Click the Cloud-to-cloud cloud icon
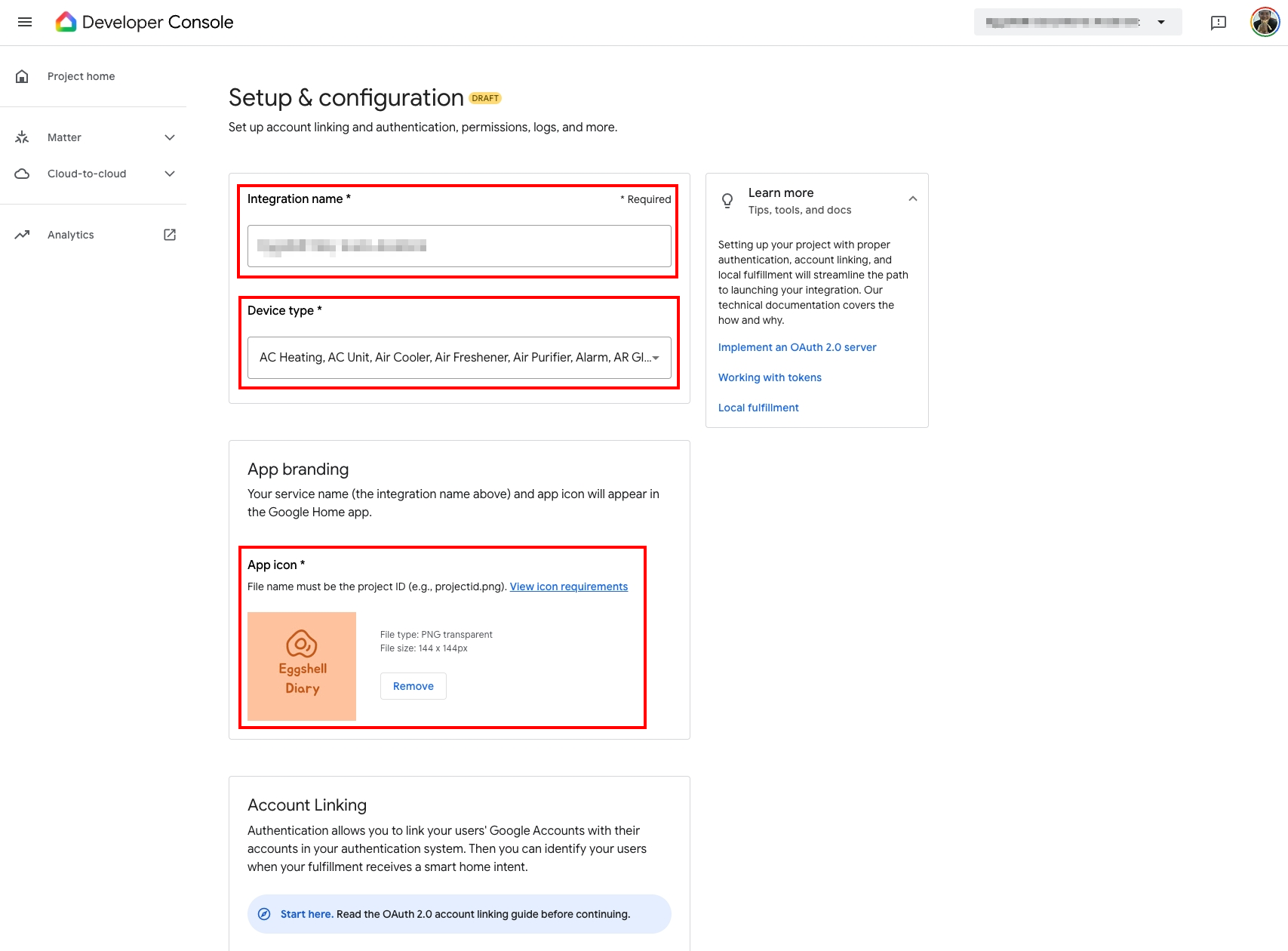The image size is (1288, 951). click(22, 174)
